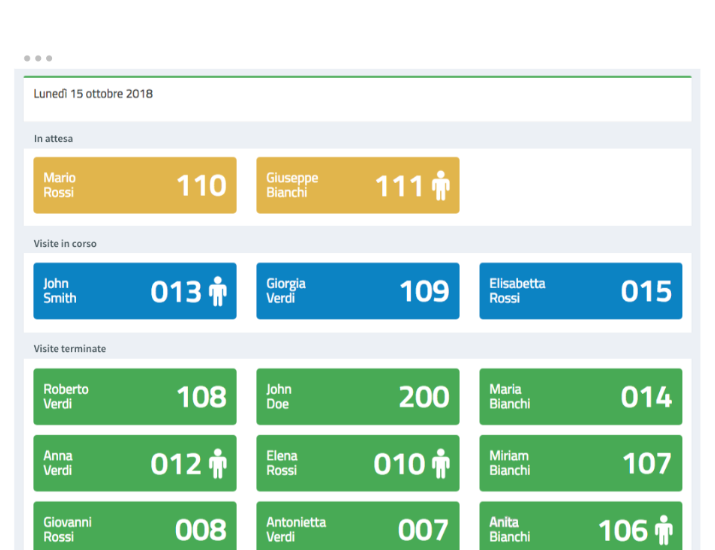715x550 pixels.
Task: Click the 'Visite in corso' section header
Action: coord(65,243)
